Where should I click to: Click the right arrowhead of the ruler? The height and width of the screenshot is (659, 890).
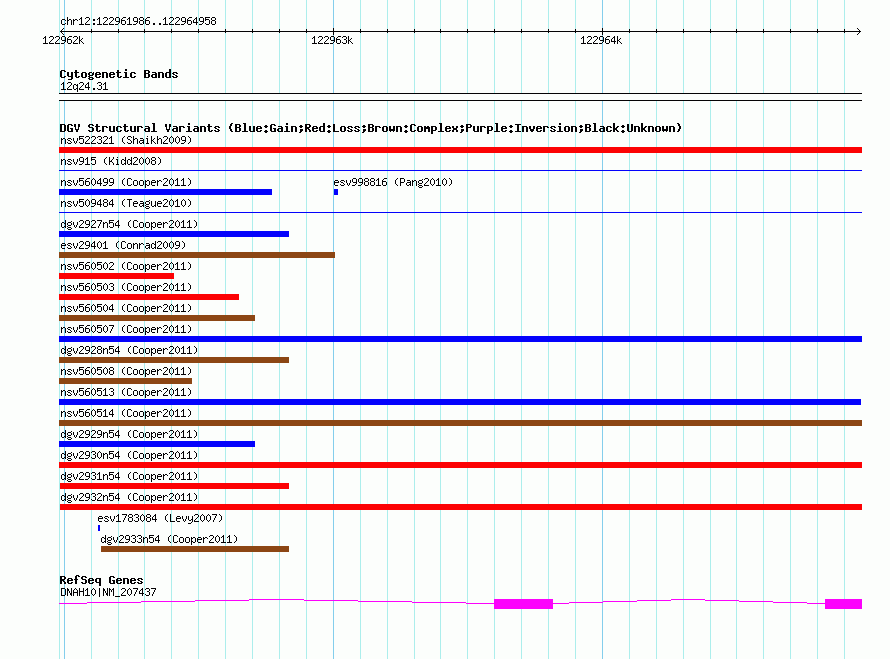point(858,31)
